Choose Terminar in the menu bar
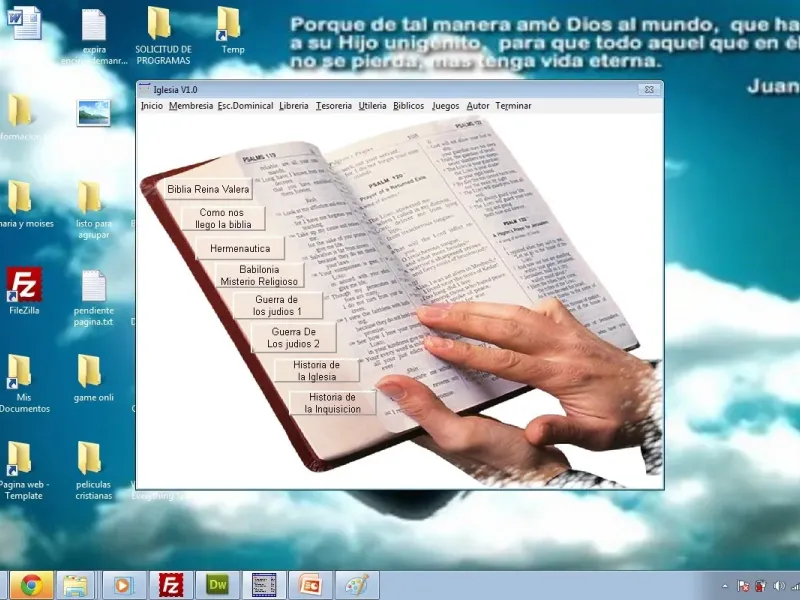Image resolution: width=800 pixels, height=600 pixels. coord(513,106)
